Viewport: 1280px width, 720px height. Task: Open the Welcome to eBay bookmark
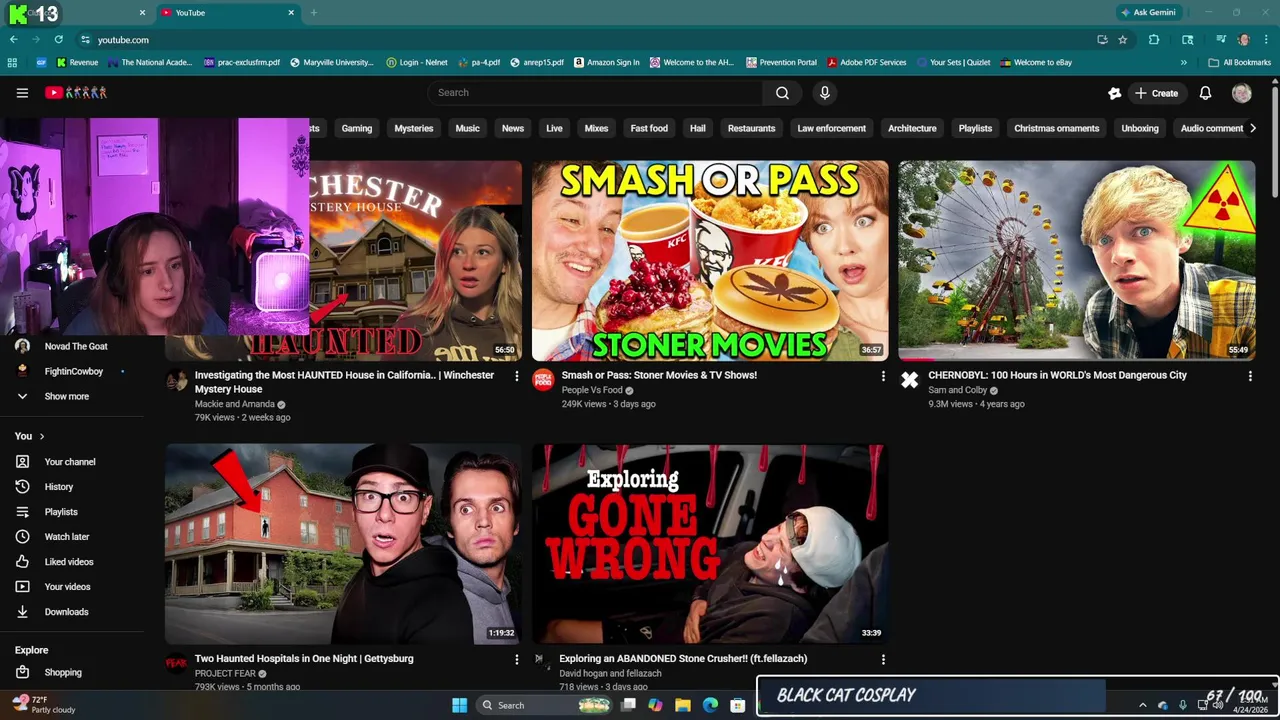(1036, 62)
